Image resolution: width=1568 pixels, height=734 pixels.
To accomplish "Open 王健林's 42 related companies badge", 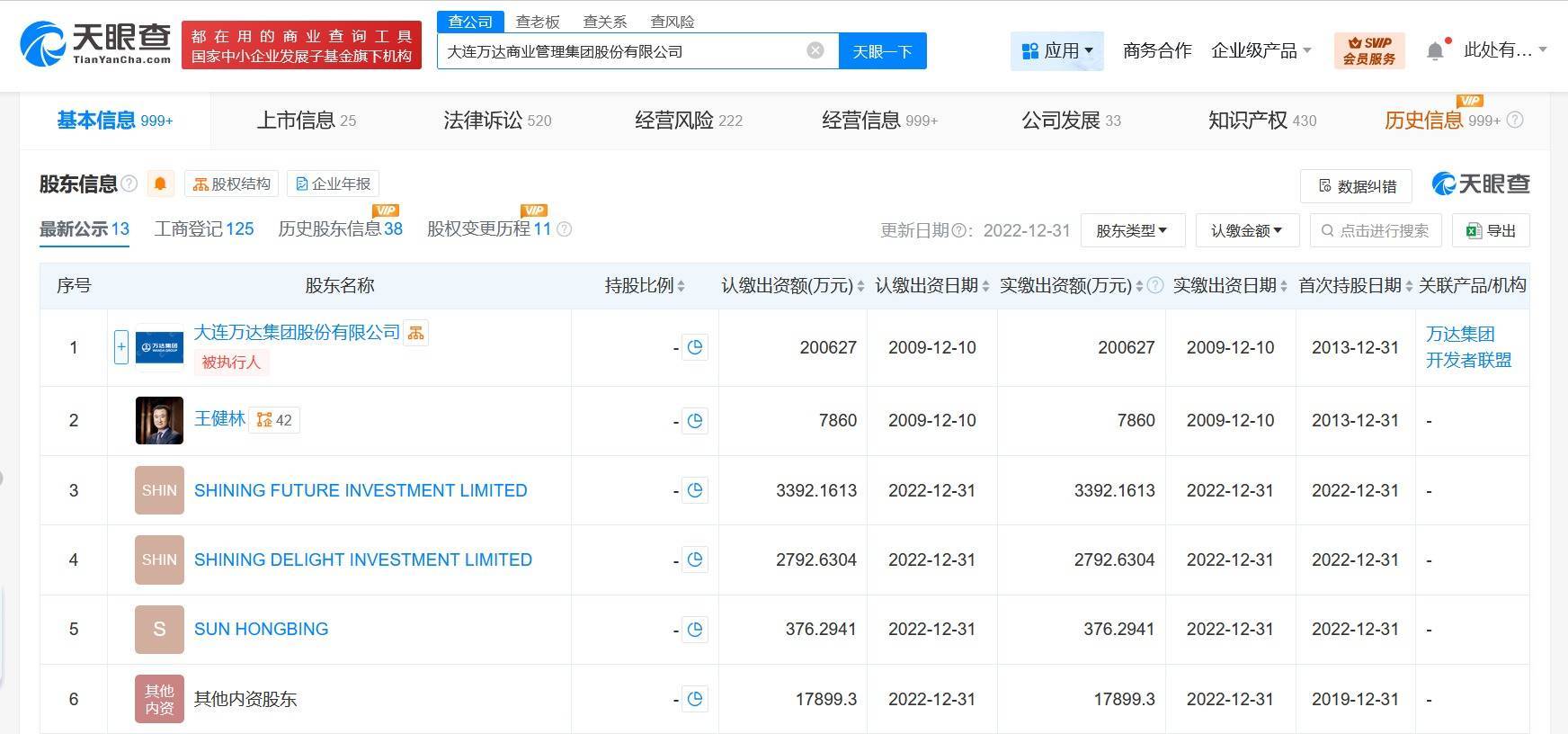I will click(274, 420).
